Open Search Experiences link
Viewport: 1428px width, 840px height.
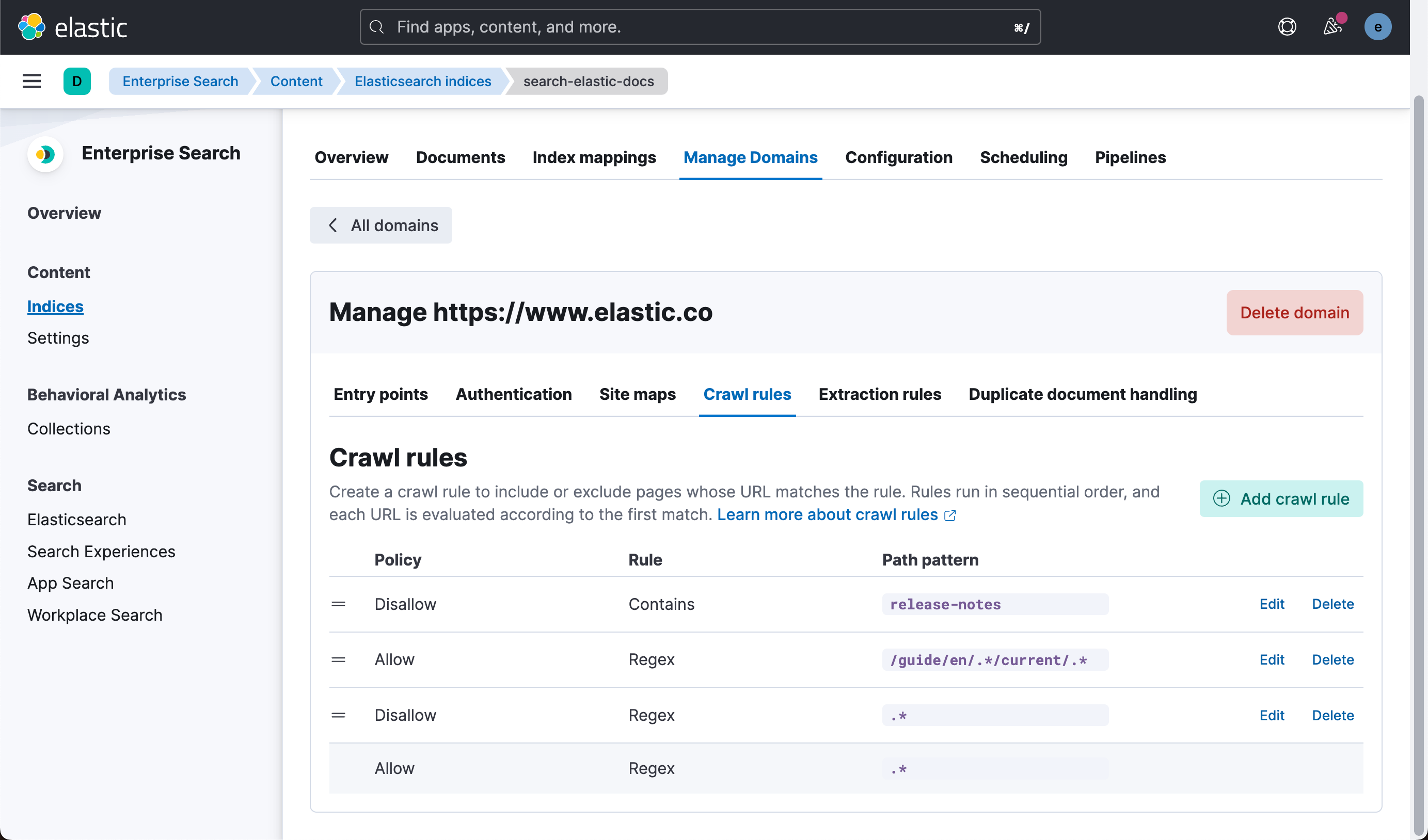click(x=101, y=551)
